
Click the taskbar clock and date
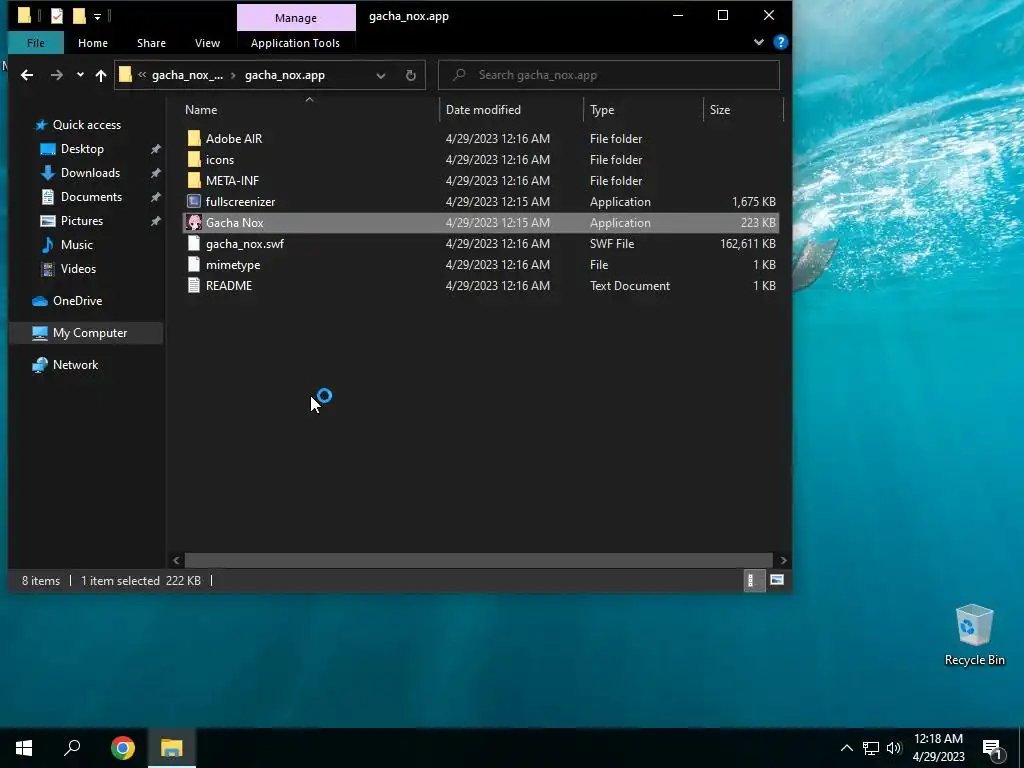938,748
